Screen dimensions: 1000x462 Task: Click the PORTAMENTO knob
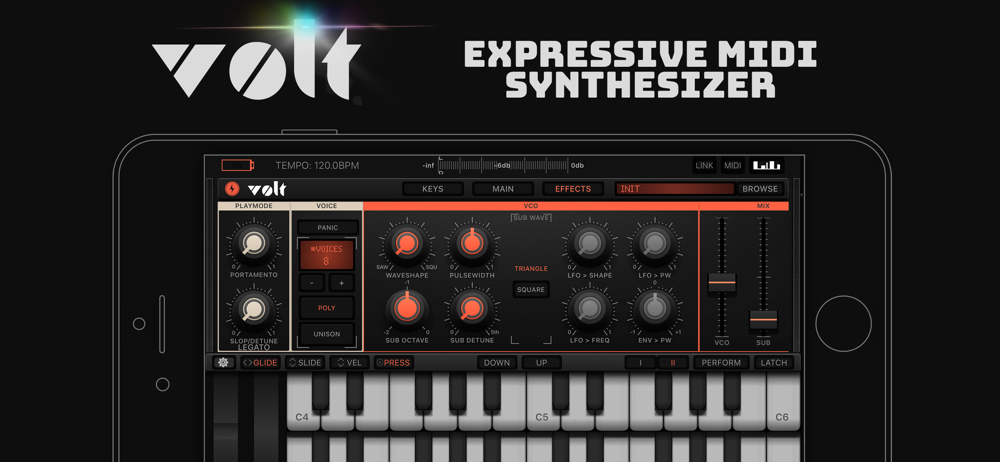pos(254,243)
